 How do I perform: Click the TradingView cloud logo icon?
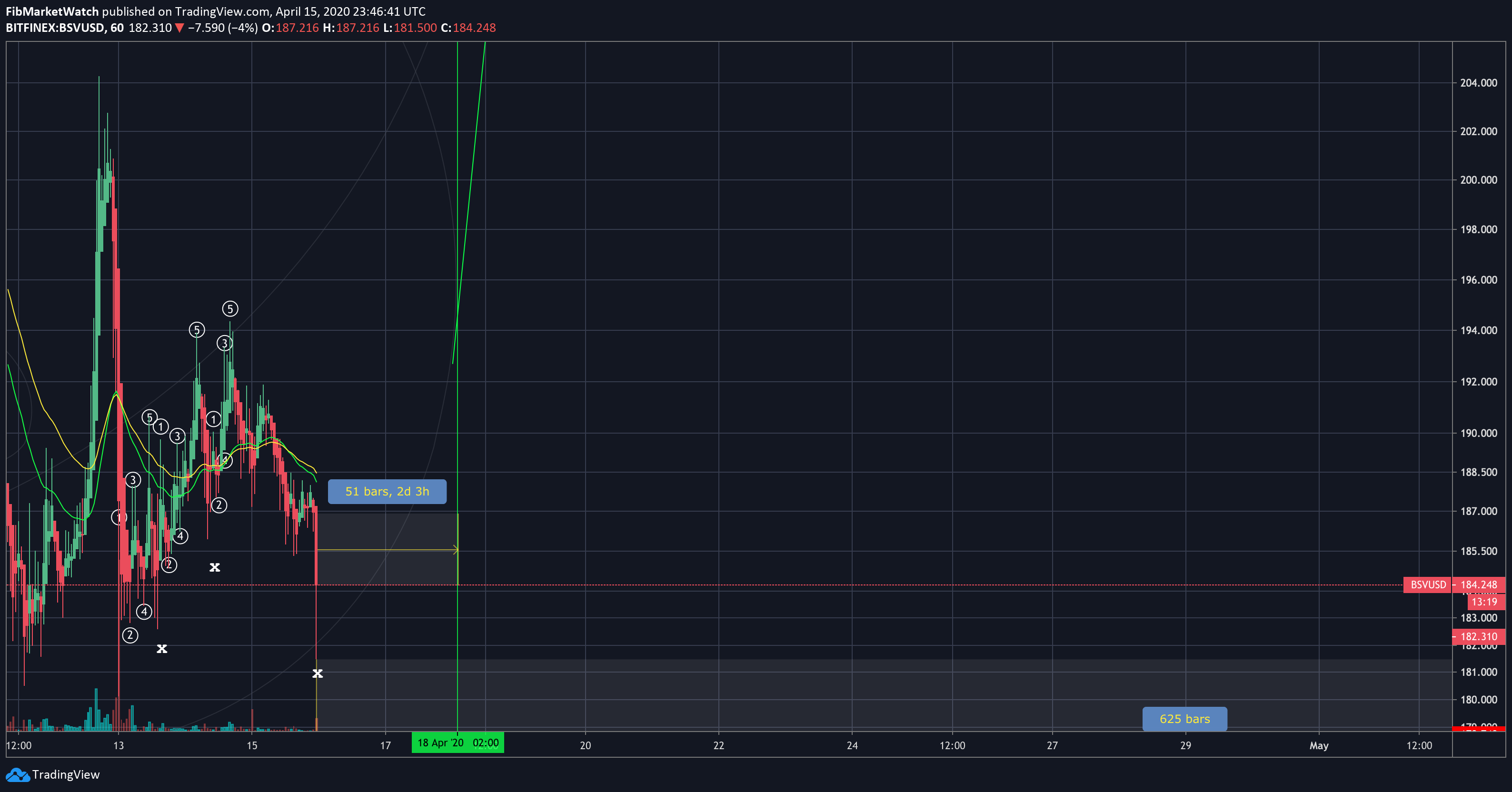click(18, 775)
